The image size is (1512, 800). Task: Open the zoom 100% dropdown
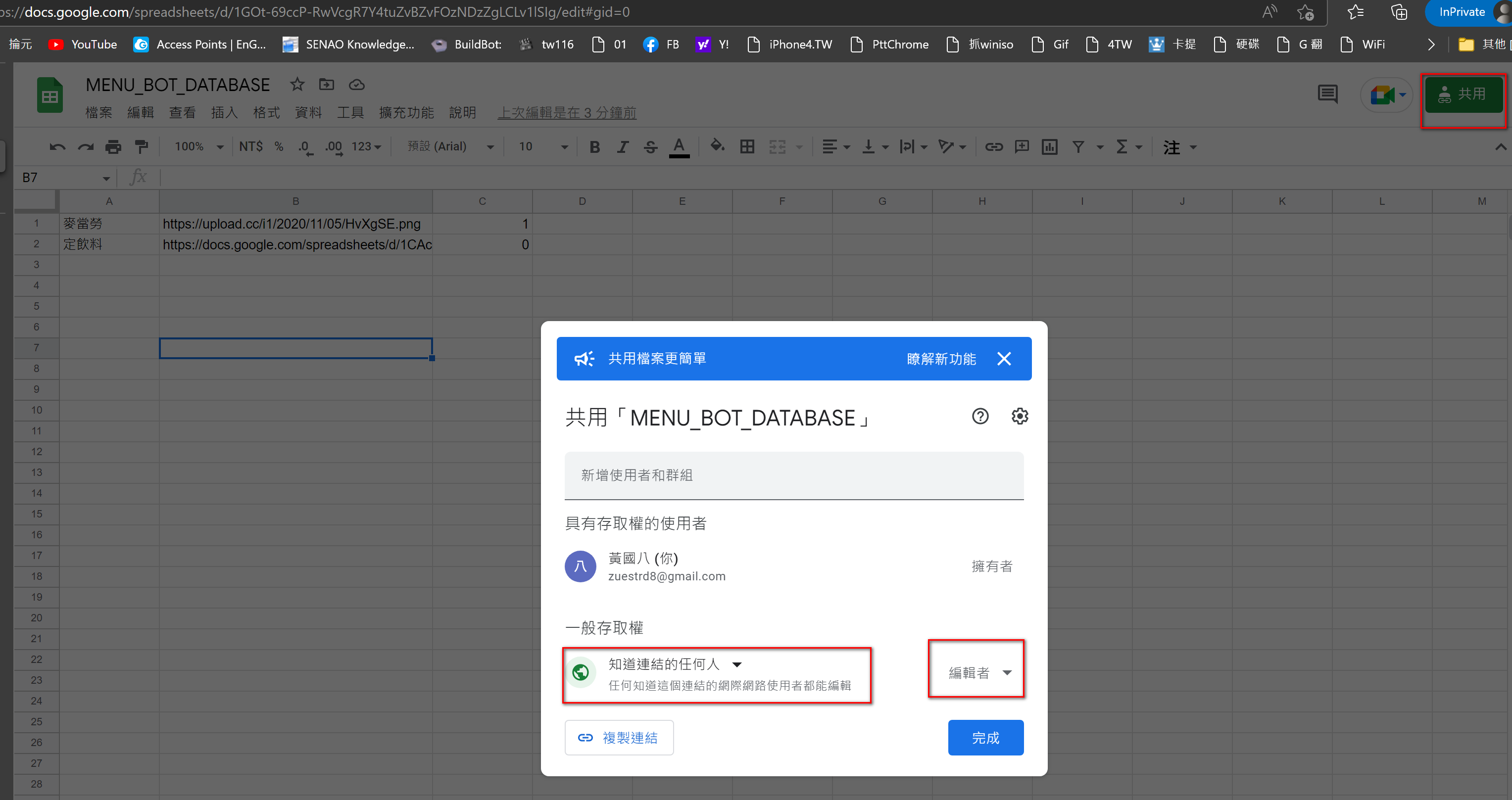pos(198,147)
